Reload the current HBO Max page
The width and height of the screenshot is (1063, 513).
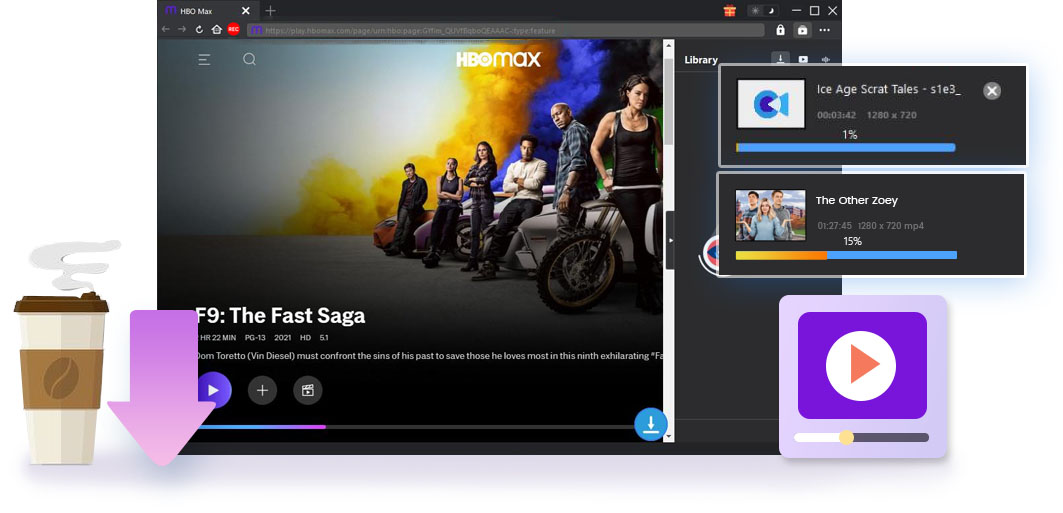tap(199, 30)
